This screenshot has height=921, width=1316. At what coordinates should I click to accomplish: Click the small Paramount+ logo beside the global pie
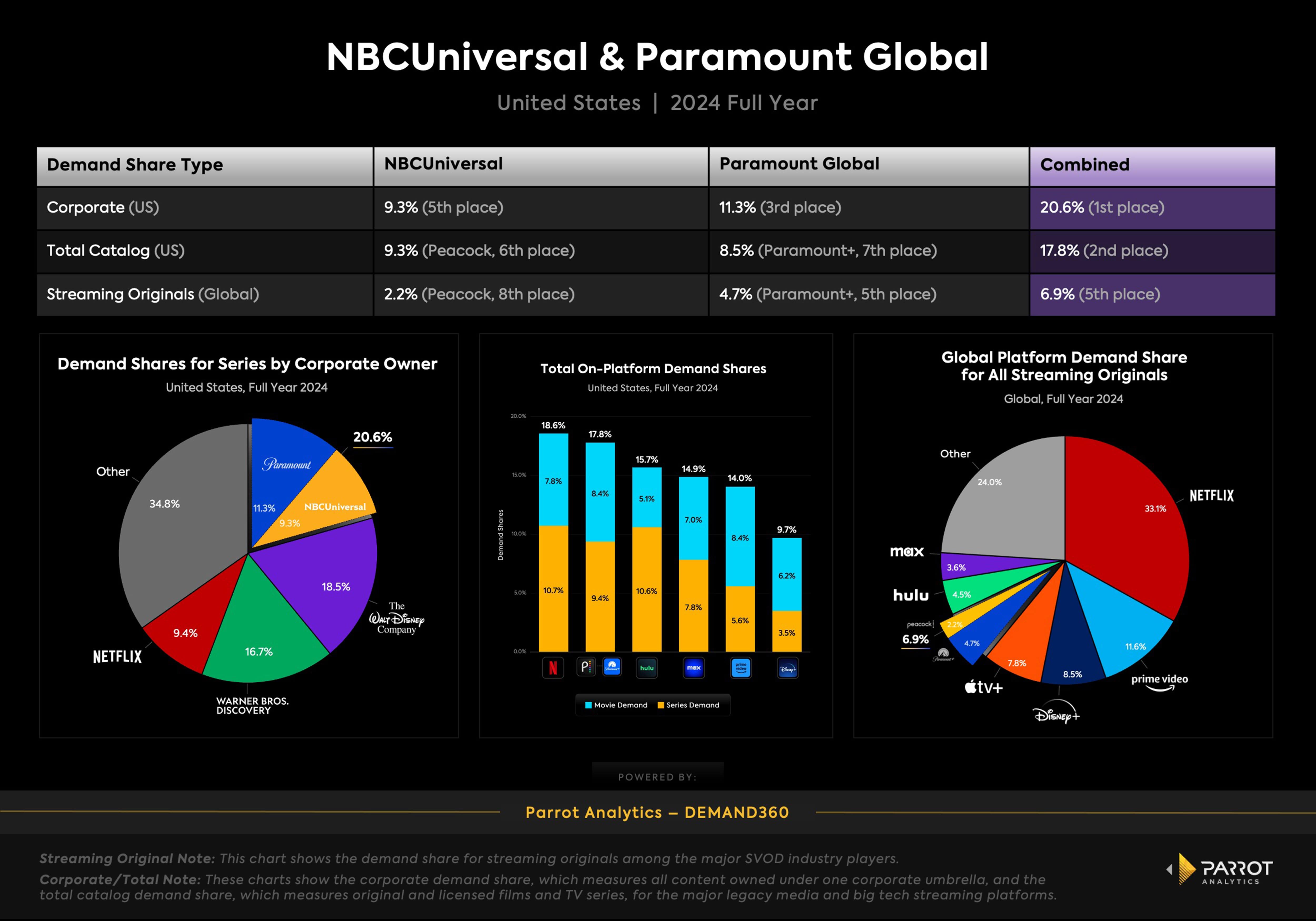pos(943,654)
